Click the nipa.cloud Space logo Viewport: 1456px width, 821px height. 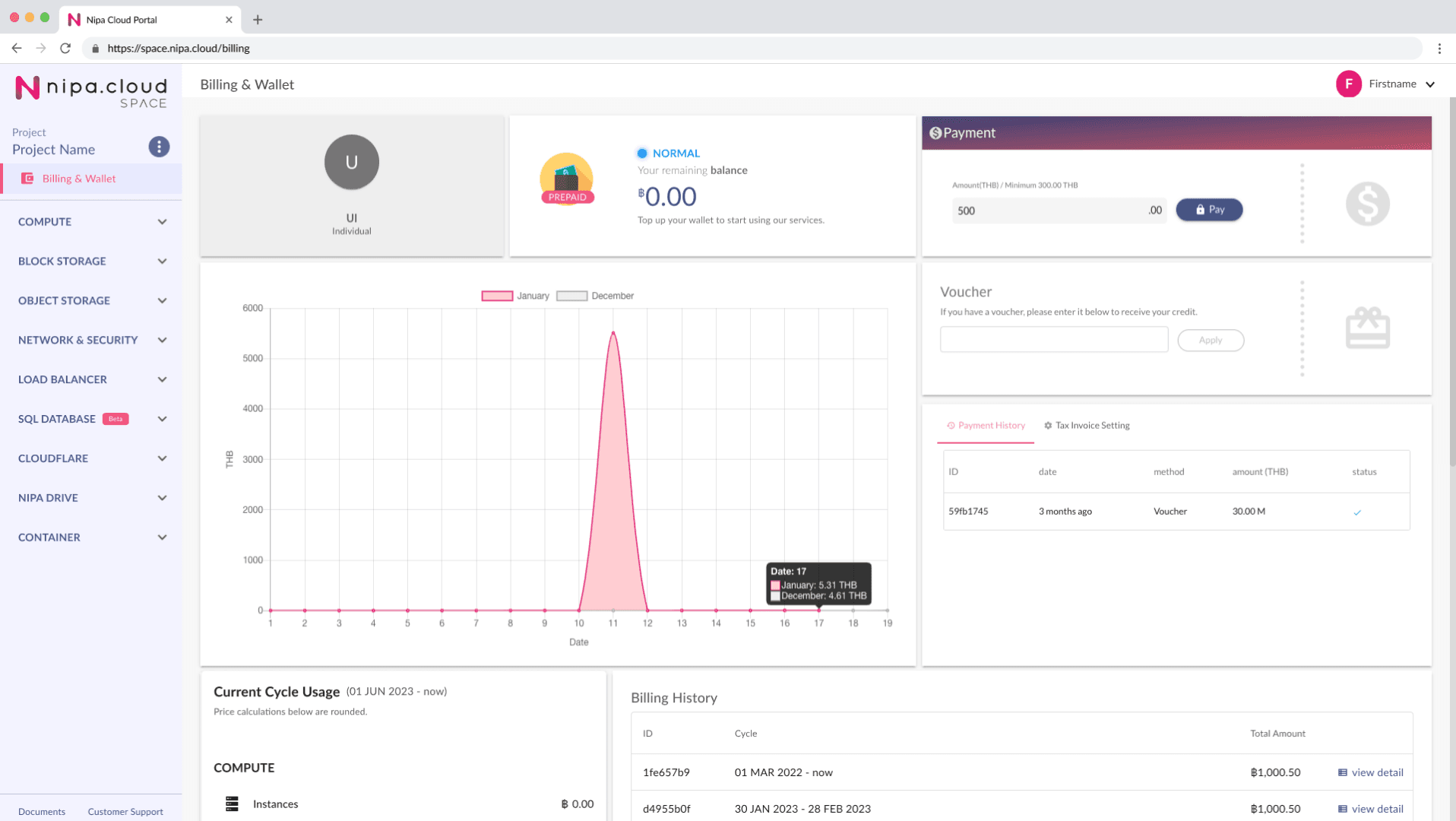click(x=90, y=90)
